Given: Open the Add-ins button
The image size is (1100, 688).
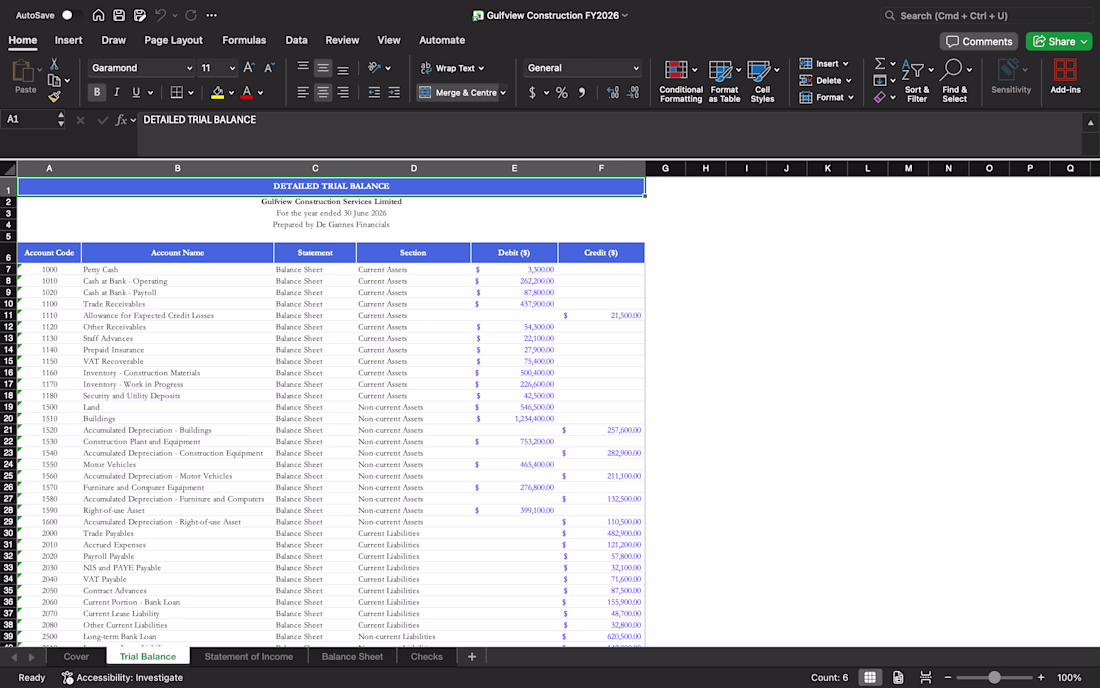Looking at the screenshot, I should click(1065, 76).
